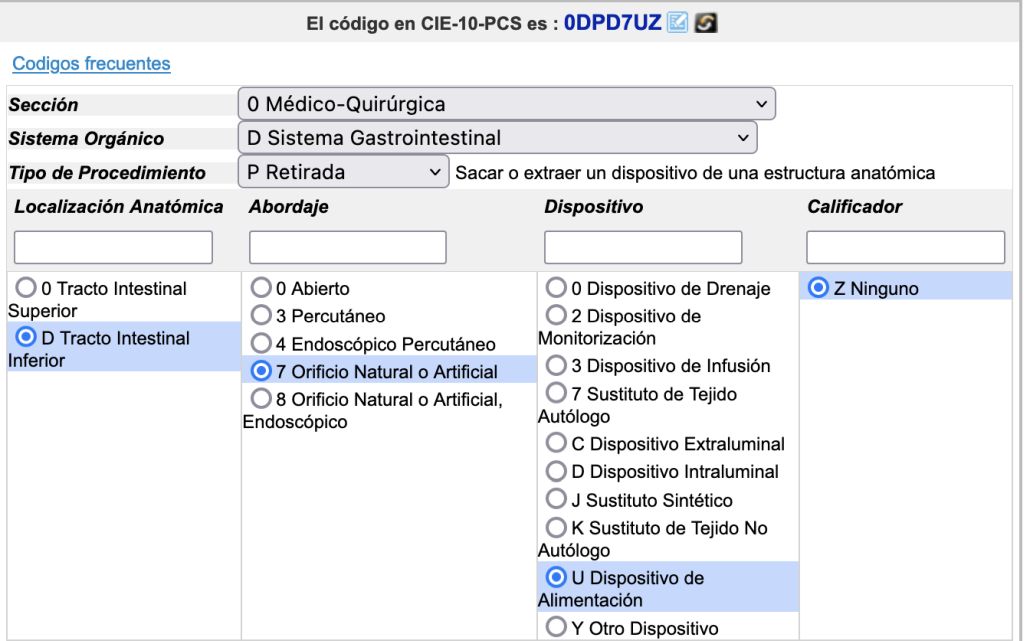The image size is (1024, 641).
Task: Select Y Otro Dispositivo radio
Action: pyautogui.click(x=556, y=628)
